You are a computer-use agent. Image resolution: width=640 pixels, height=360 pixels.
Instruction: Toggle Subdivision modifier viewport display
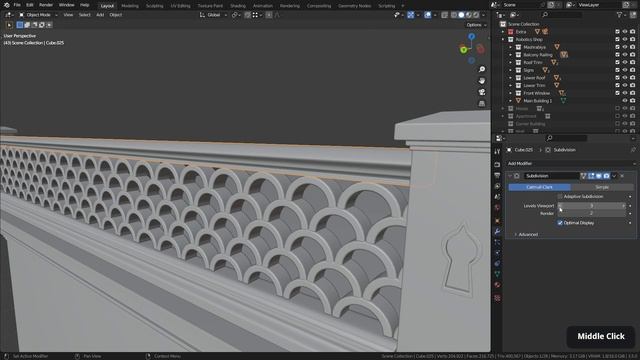click(x=599, y=176)
